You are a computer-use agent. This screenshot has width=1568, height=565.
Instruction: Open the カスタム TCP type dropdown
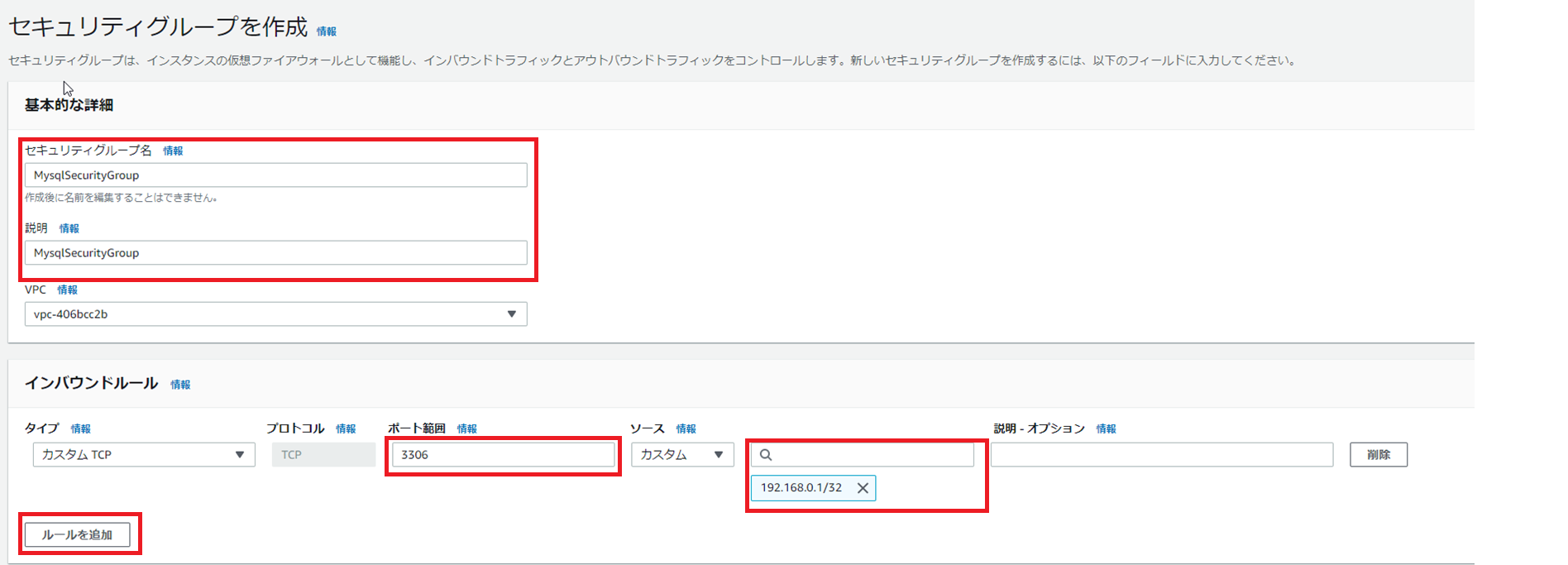[144, 455]
